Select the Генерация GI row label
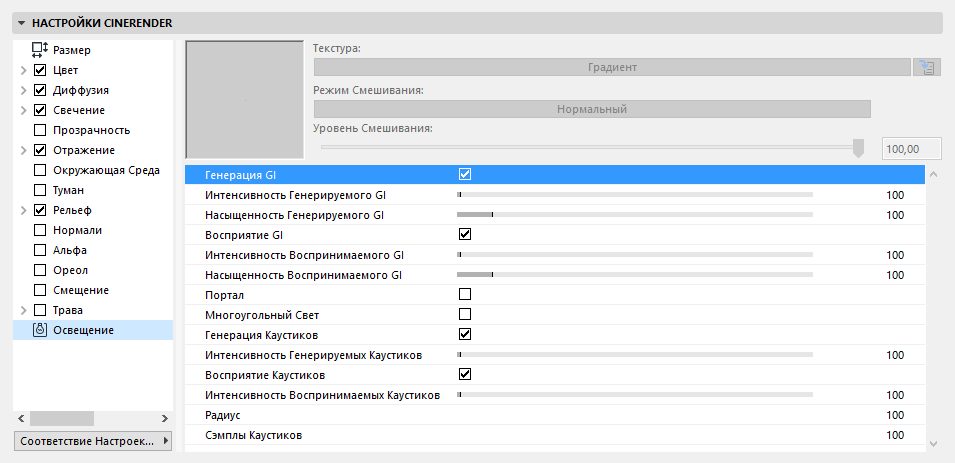 pos(241,175)
